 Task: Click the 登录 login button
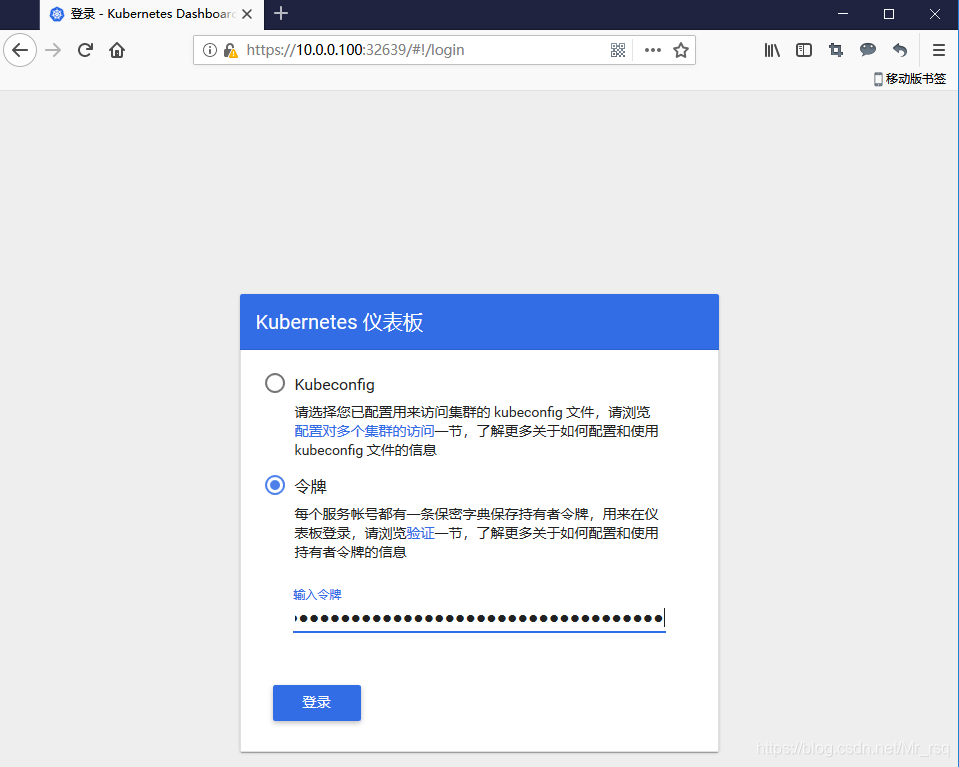tap(316, 702)
